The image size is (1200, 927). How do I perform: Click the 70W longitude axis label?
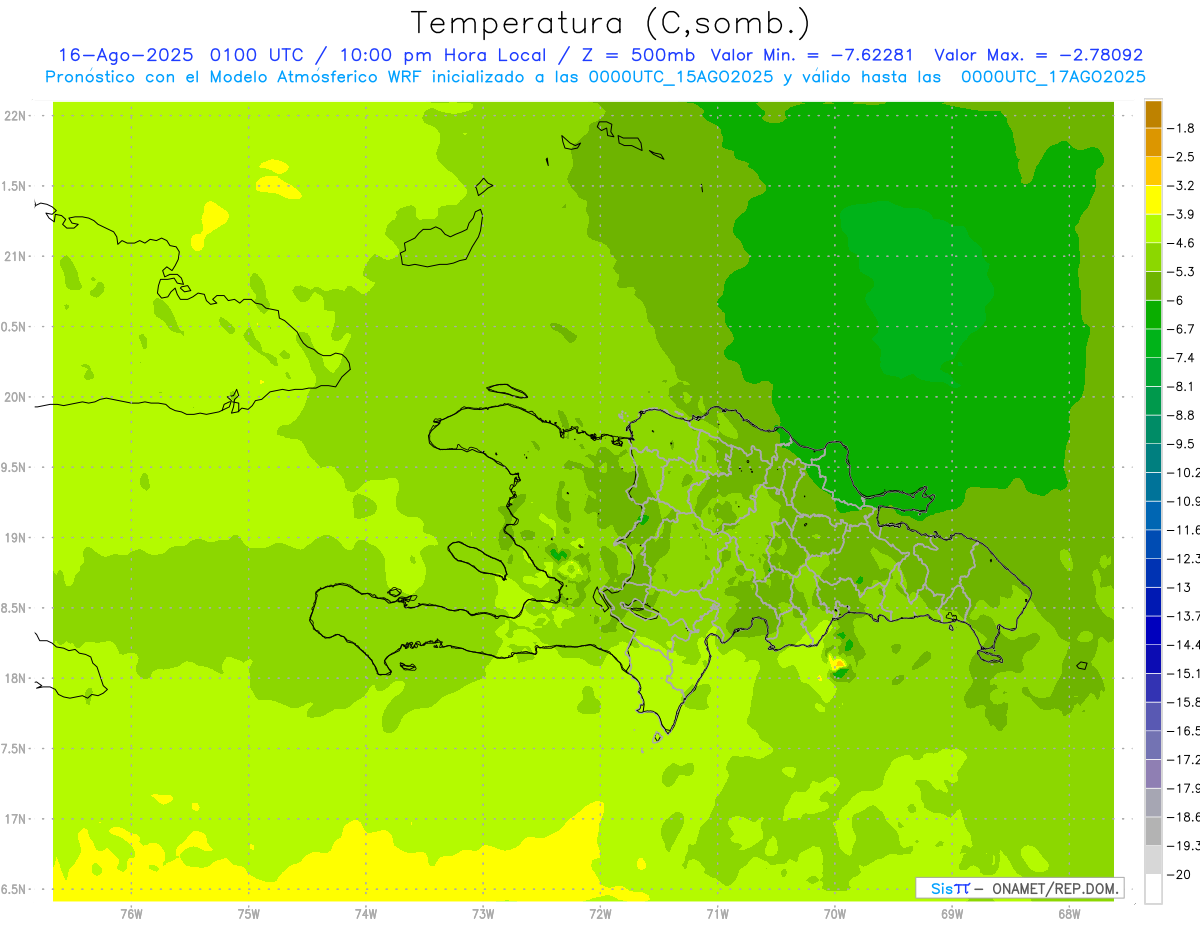click(x=835, y=913)
